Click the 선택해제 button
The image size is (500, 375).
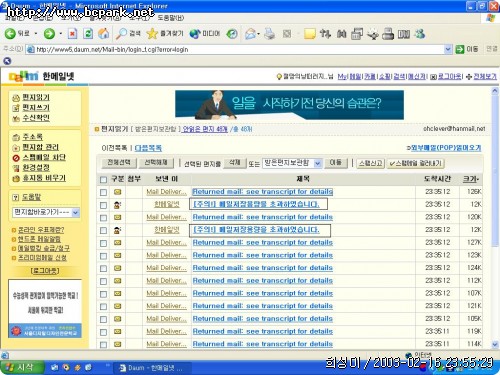pos(156,163)
